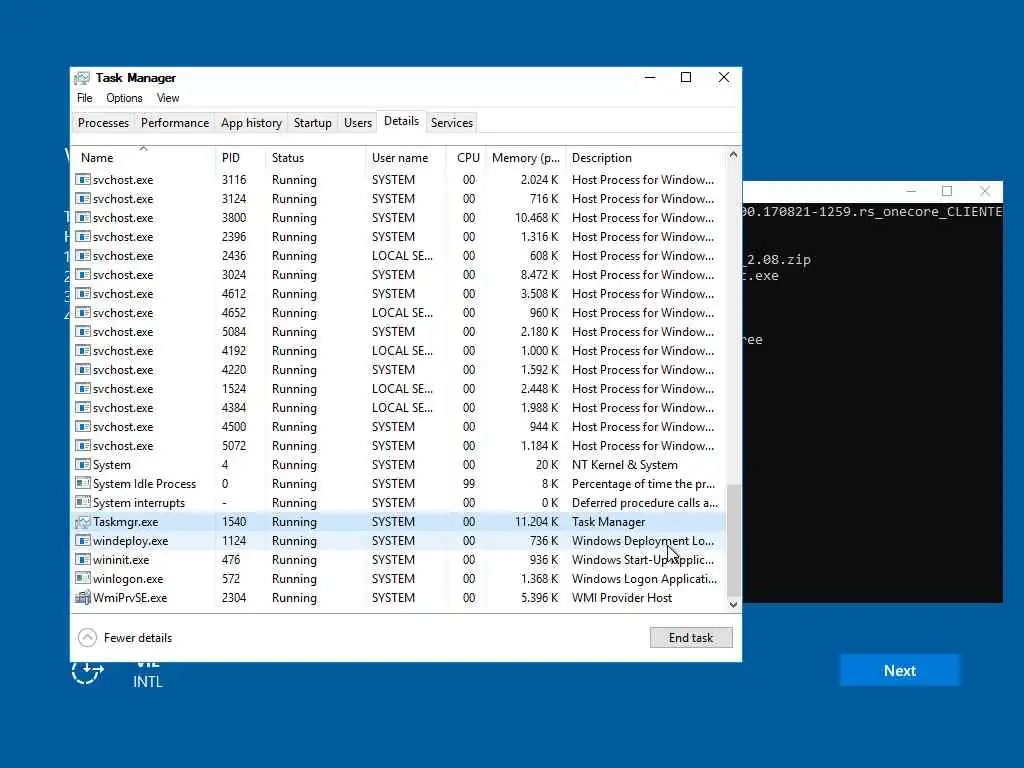The width and height of the screenshot is (1024, 768).
Task: Close the console window behind Task Manager
Action: point(985,191)
